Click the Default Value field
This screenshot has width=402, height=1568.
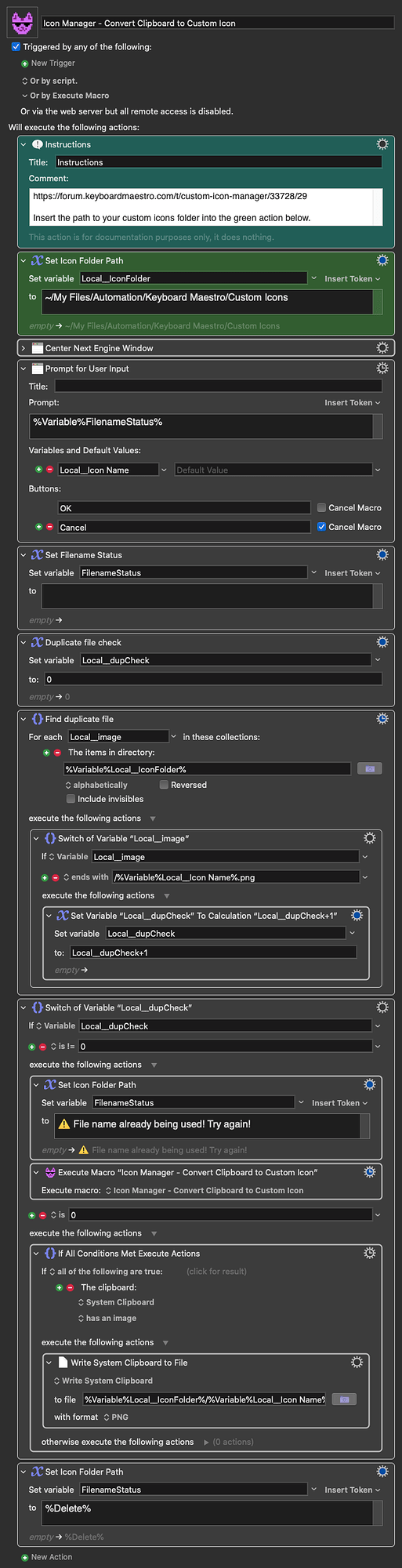click(273, 470)
